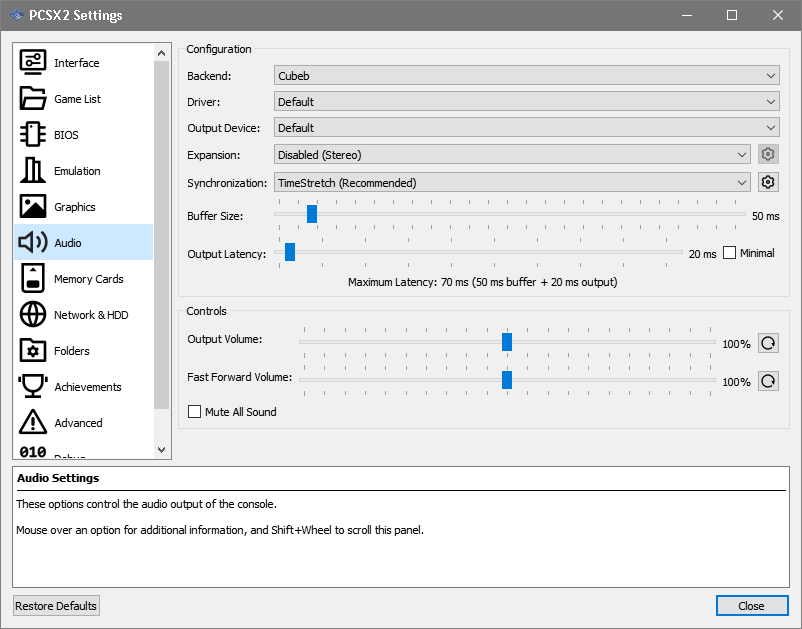Switch to Emulation settings
Image resolution: width=802 pixels, height=629 pixels.
[83, 171]
